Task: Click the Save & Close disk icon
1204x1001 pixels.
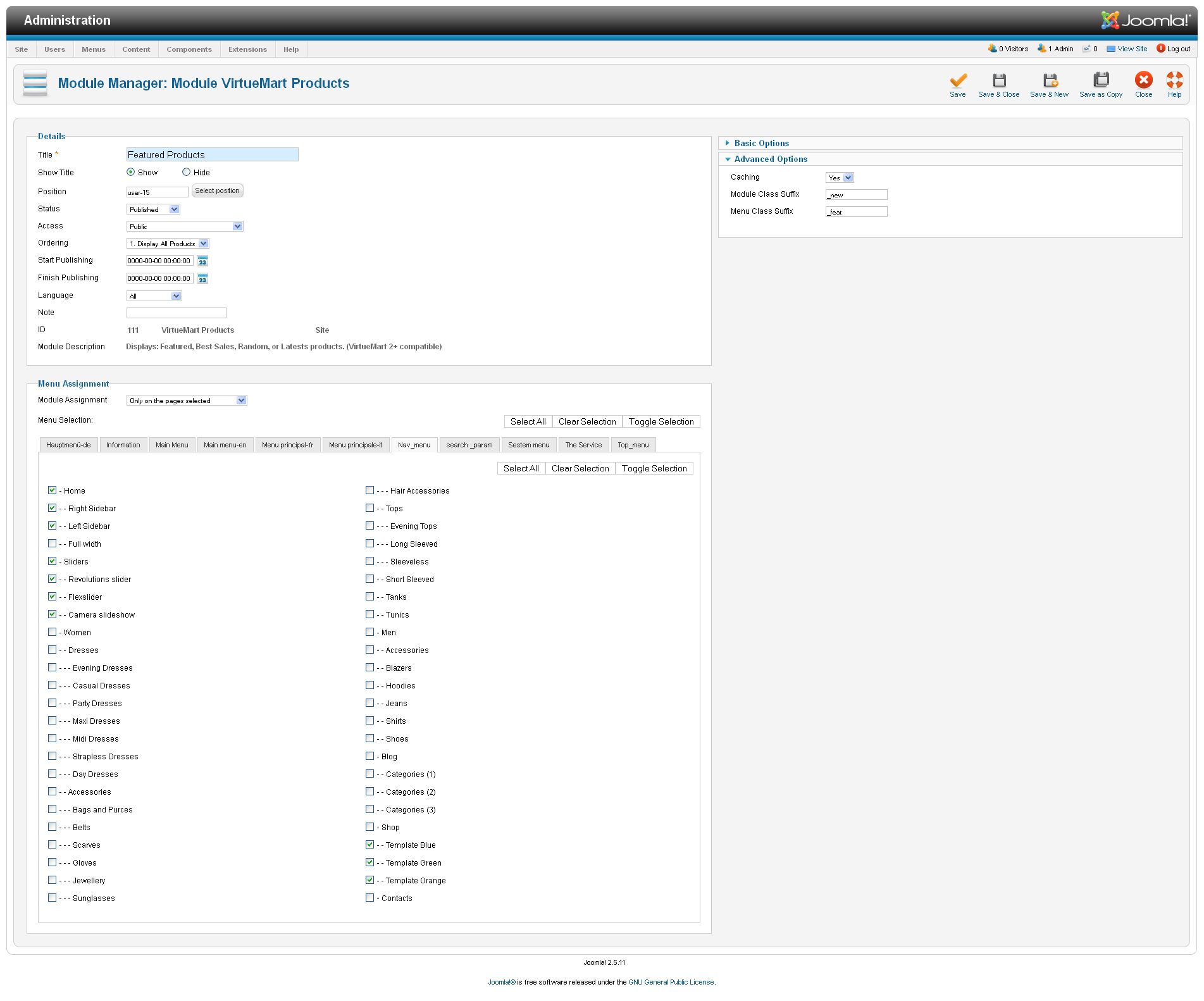Action: click(x=998, y=80)
